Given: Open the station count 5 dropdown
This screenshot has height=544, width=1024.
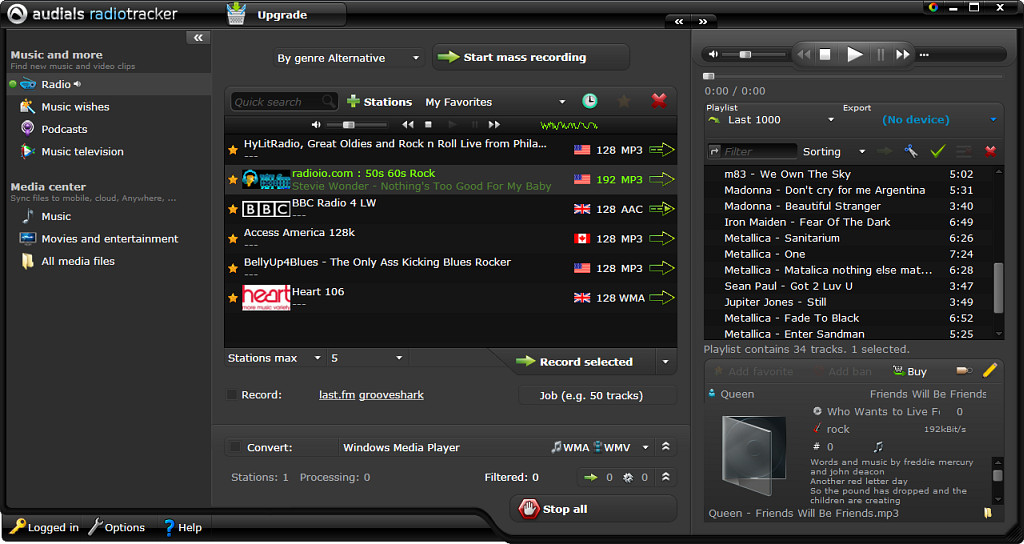Looking at the screenshot, I should (x=366, y=358).
